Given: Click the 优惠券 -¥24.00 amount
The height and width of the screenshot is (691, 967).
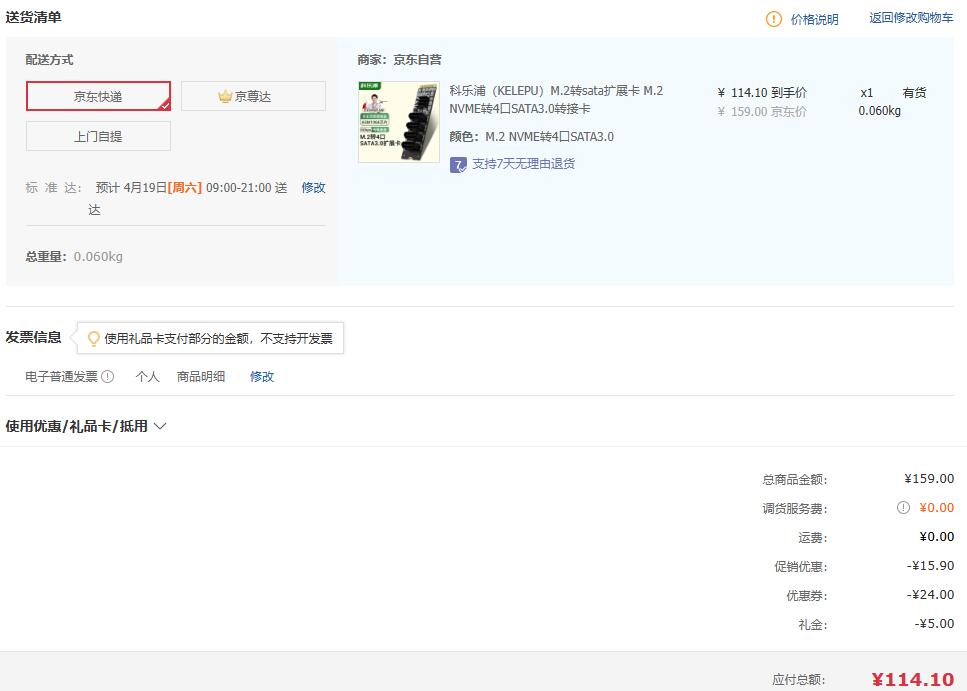Looking at the screenshot, I should click(930, 595).
